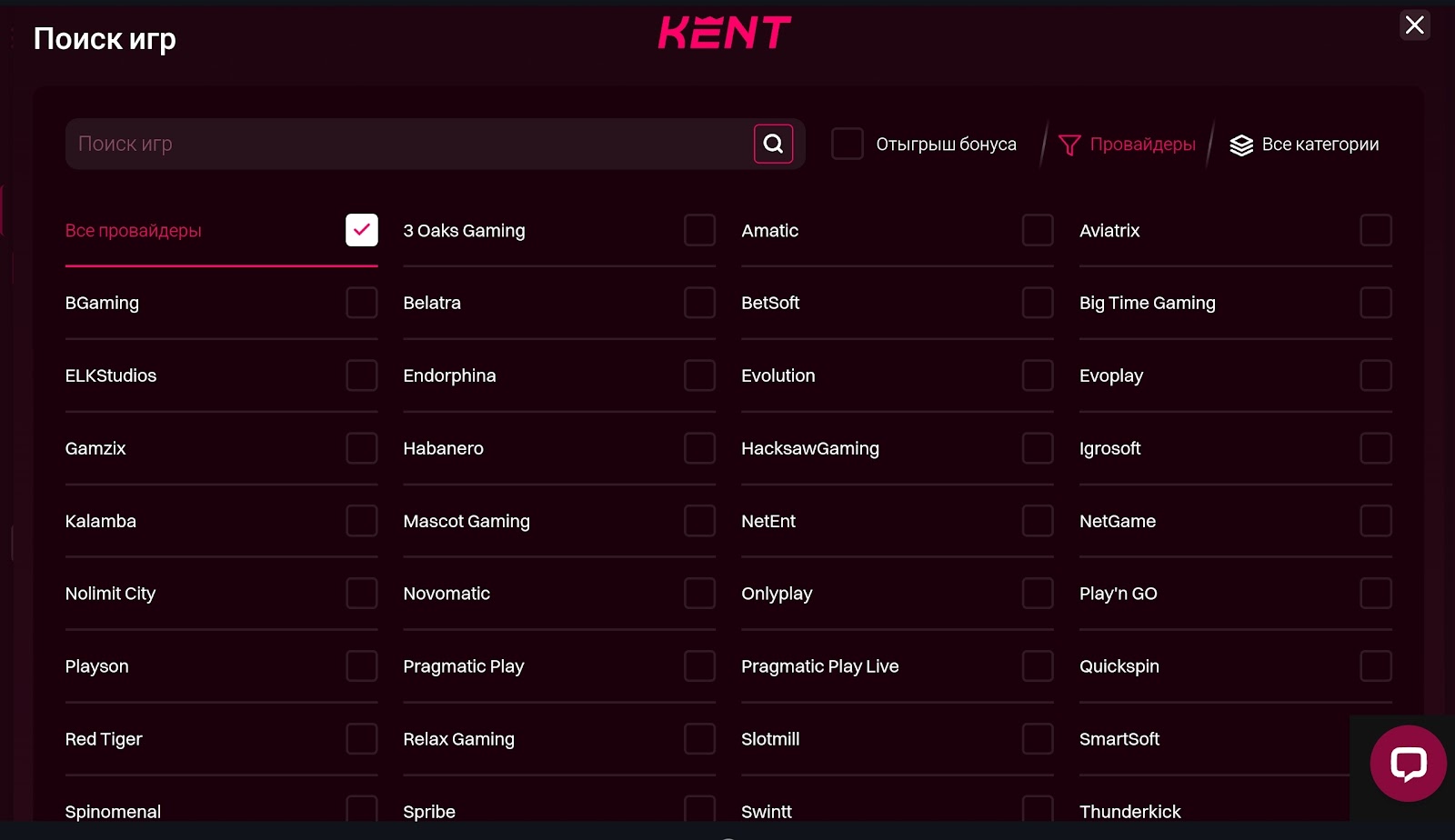Select the Play'n GO checkbox
The image size is (1455, 840).
tap(1376, 594)
